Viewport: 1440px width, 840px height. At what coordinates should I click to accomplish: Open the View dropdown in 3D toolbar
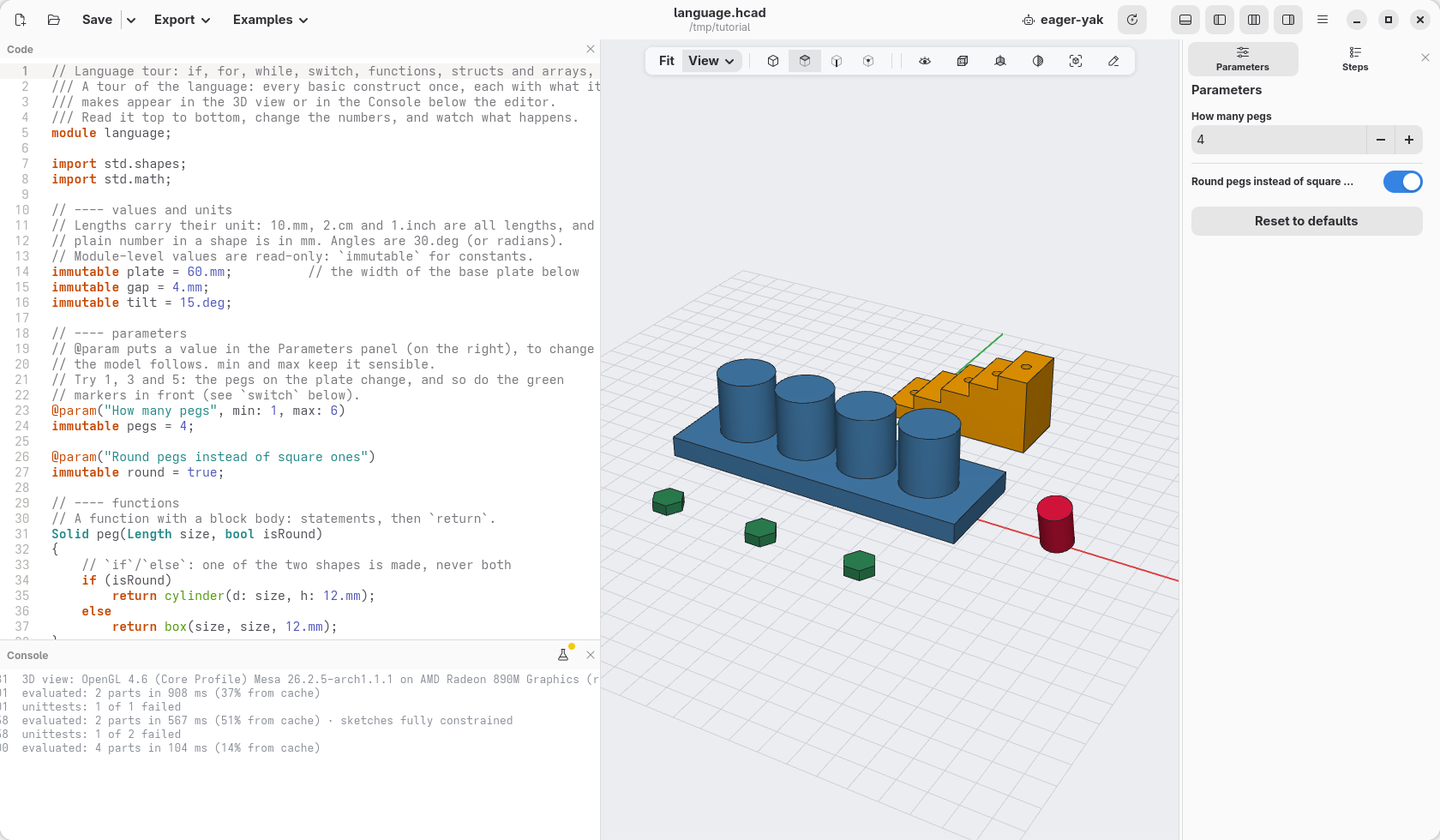coord(711,61)
